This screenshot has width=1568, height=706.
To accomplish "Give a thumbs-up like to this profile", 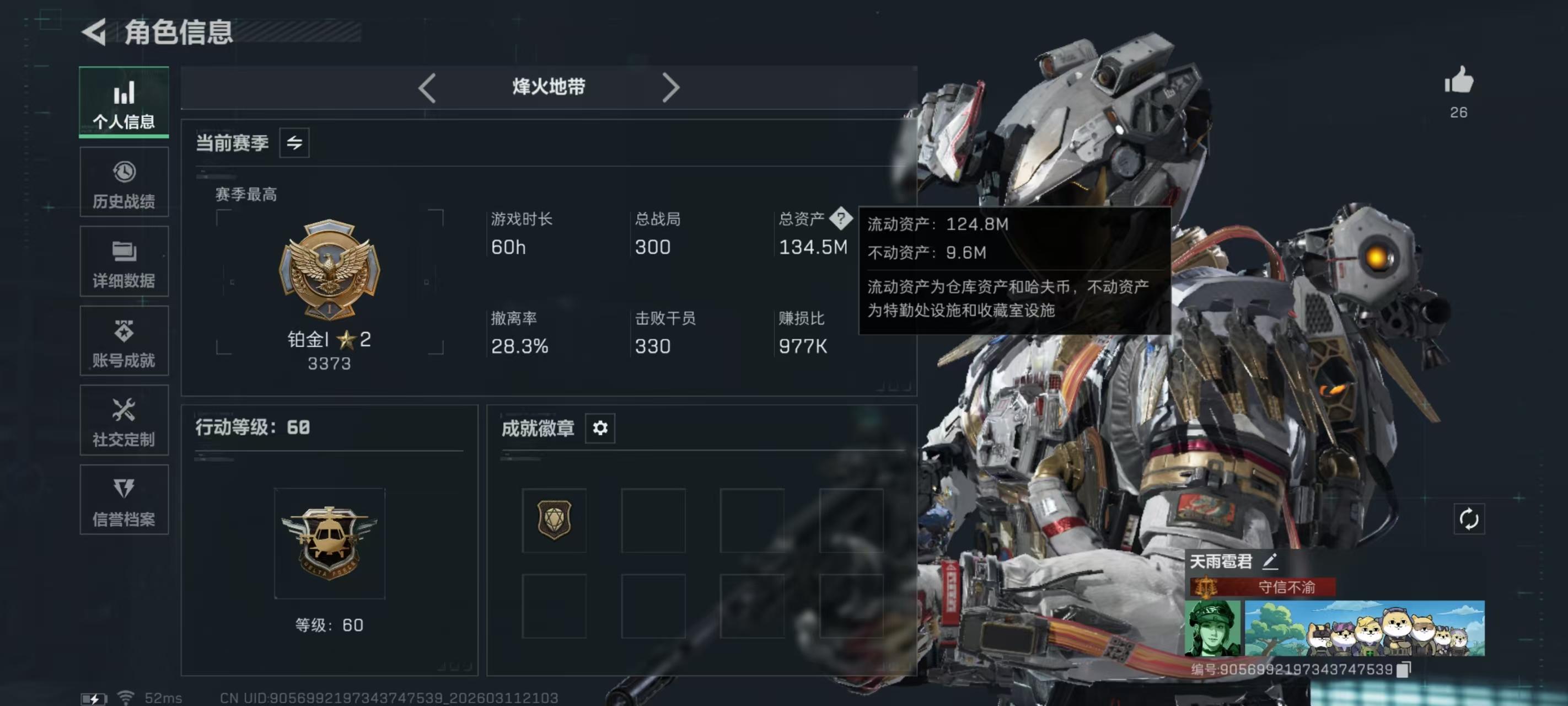I will 1458,81.
